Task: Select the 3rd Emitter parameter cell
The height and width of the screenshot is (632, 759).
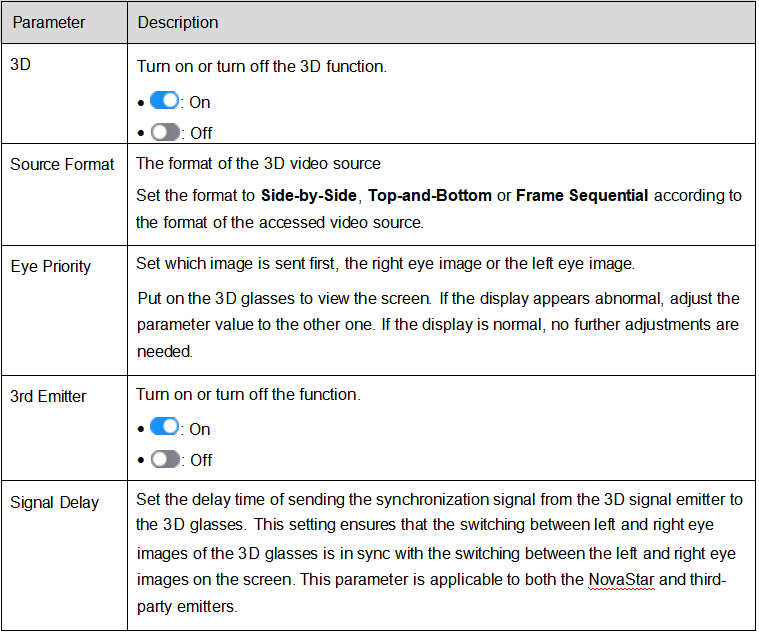Action: 64,428
